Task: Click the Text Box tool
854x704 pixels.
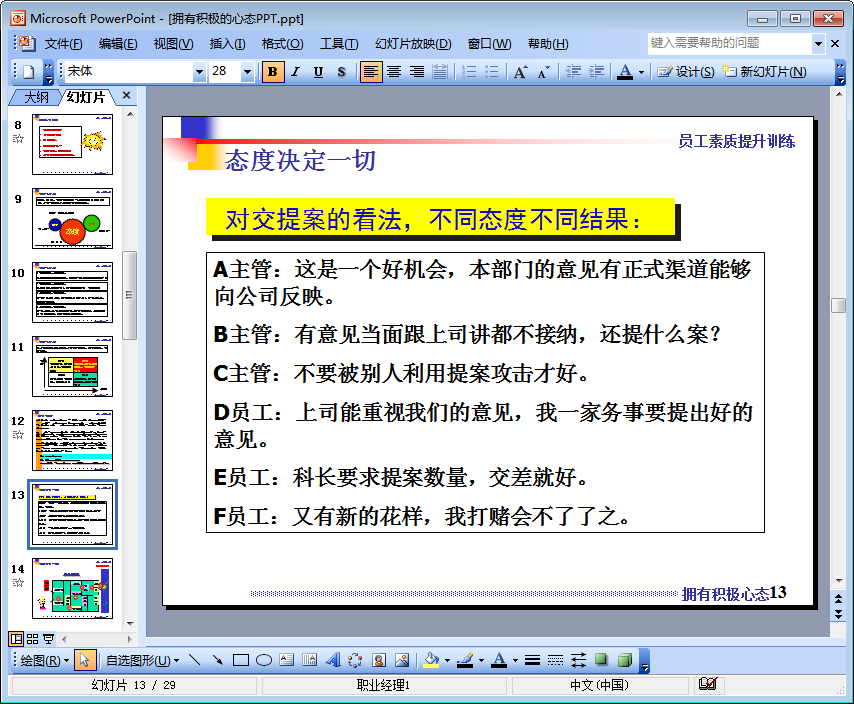Action: (287, 660)
